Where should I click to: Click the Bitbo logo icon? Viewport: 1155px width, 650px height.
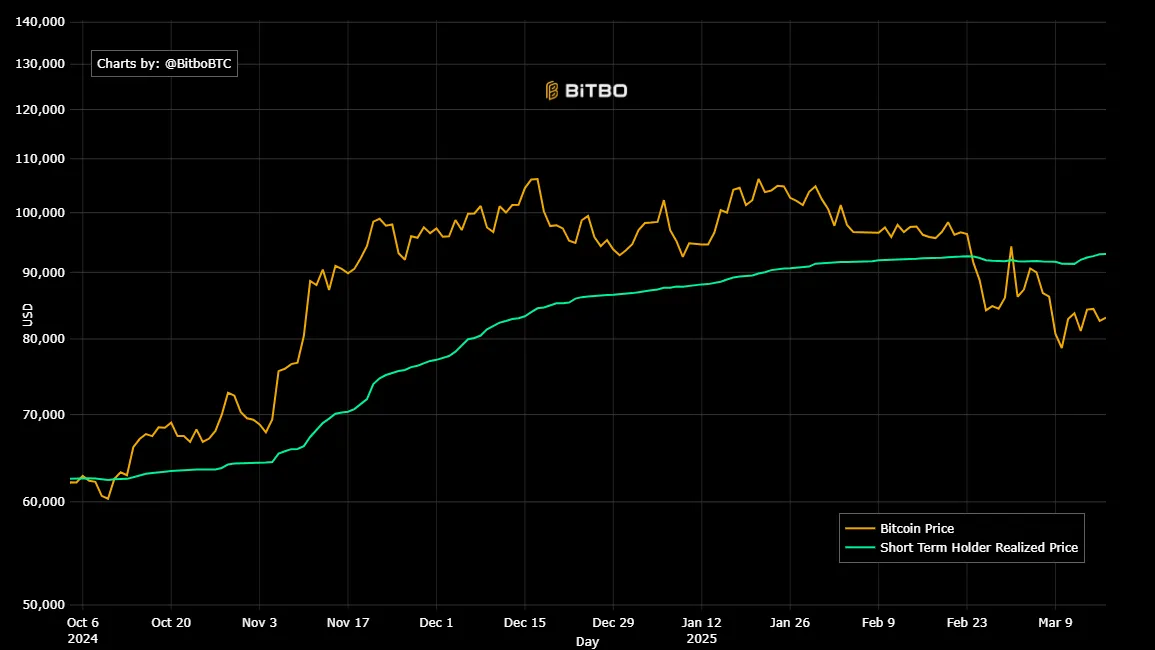tap(551, 91)
